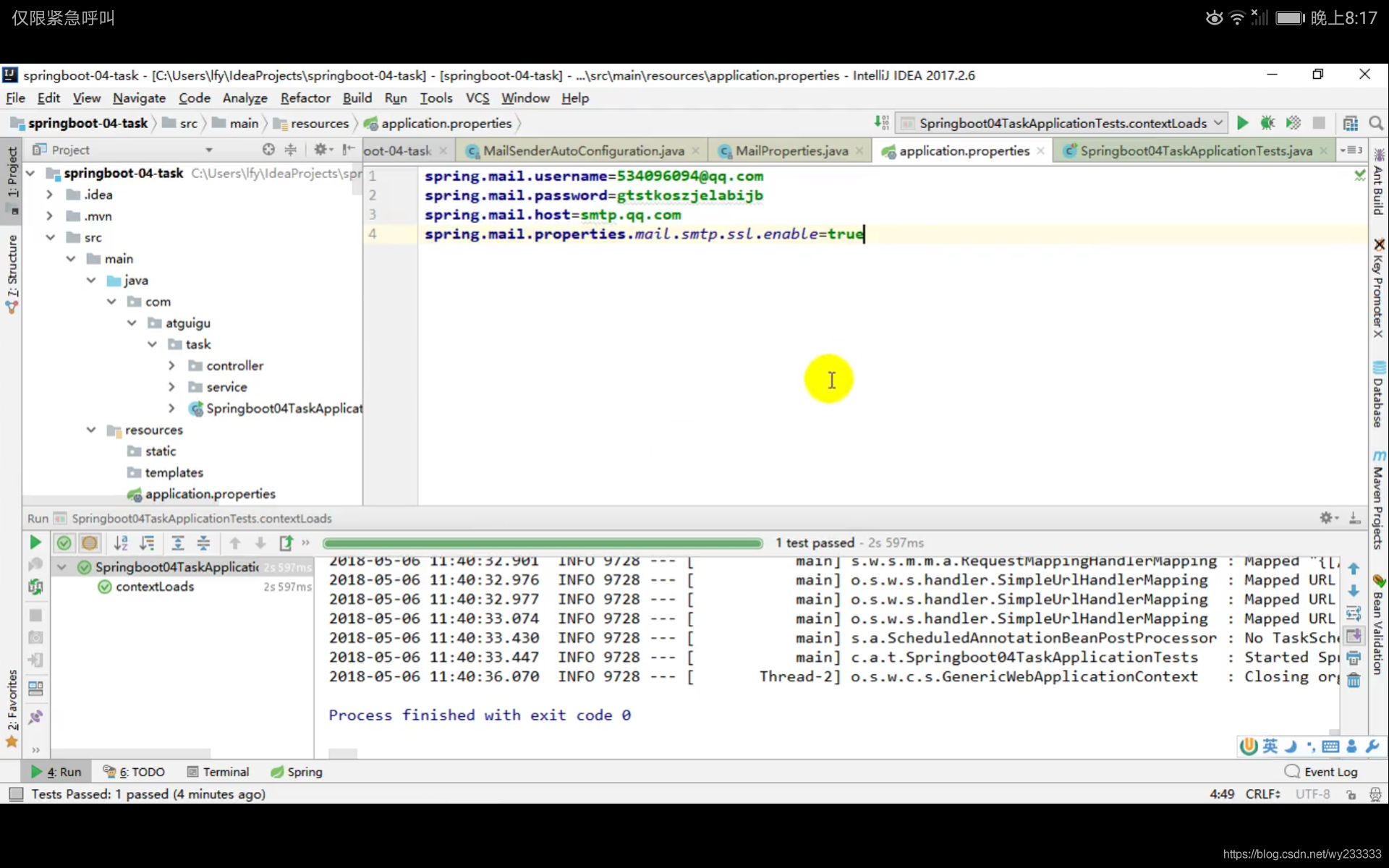Click Expand All icon in test toolbar
The image size is (1389, 868).
coord(177,542)
